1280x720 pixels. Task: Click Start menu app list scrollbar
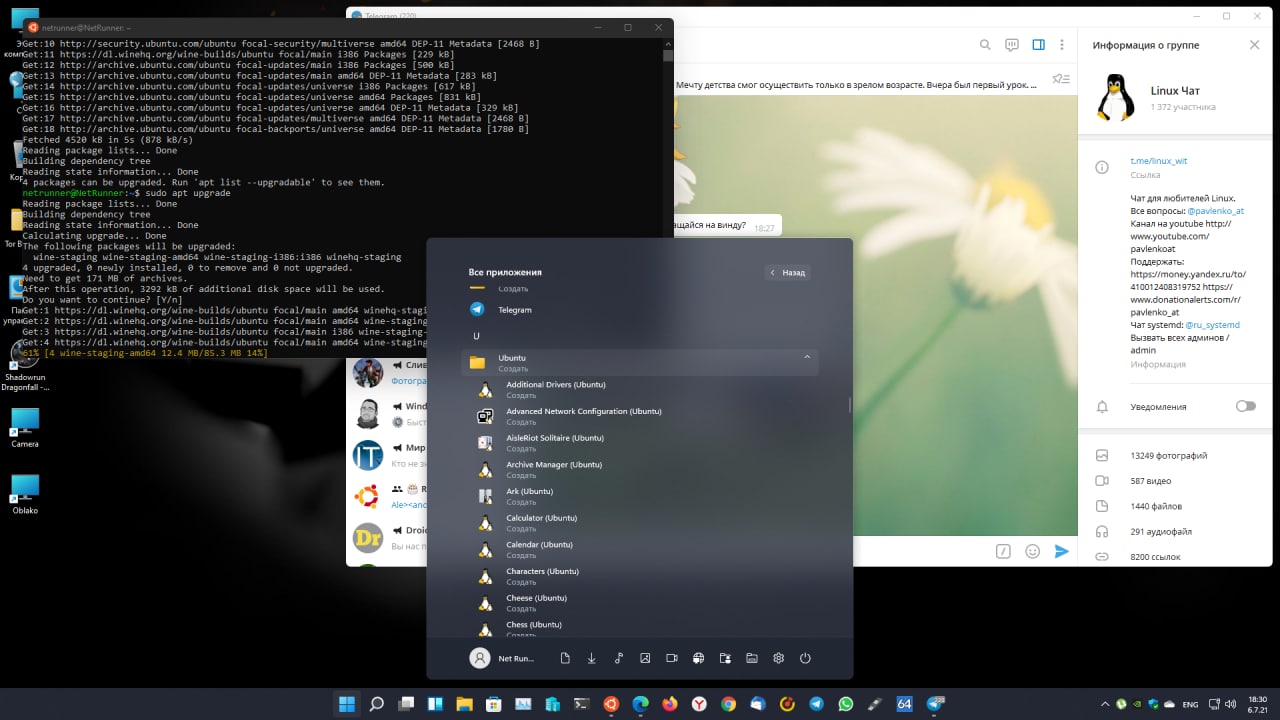pyautogui.click(x=850, y=405)
